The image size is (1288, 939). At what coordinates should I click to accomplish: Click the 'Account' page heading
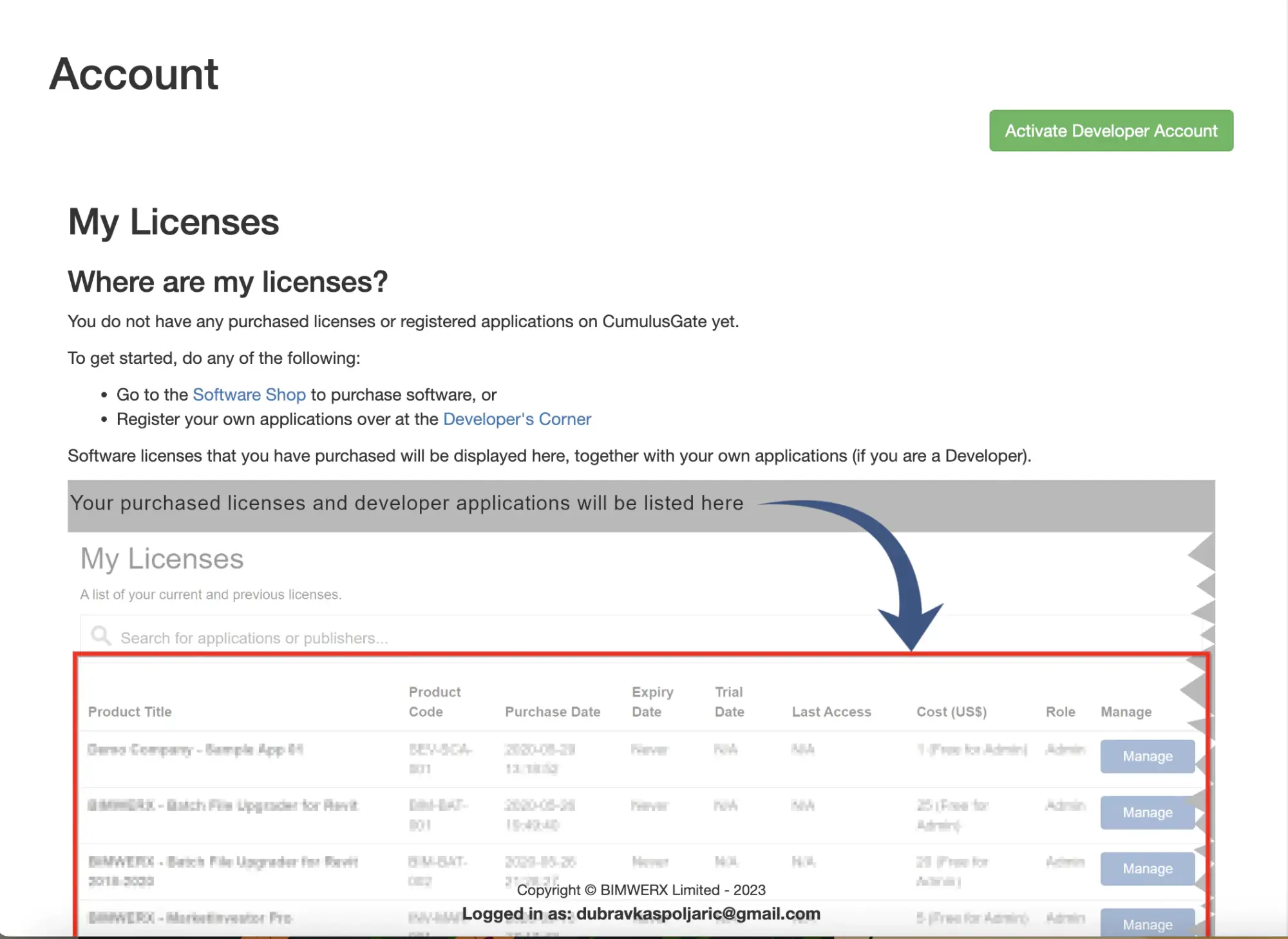[x=134, y=73]
